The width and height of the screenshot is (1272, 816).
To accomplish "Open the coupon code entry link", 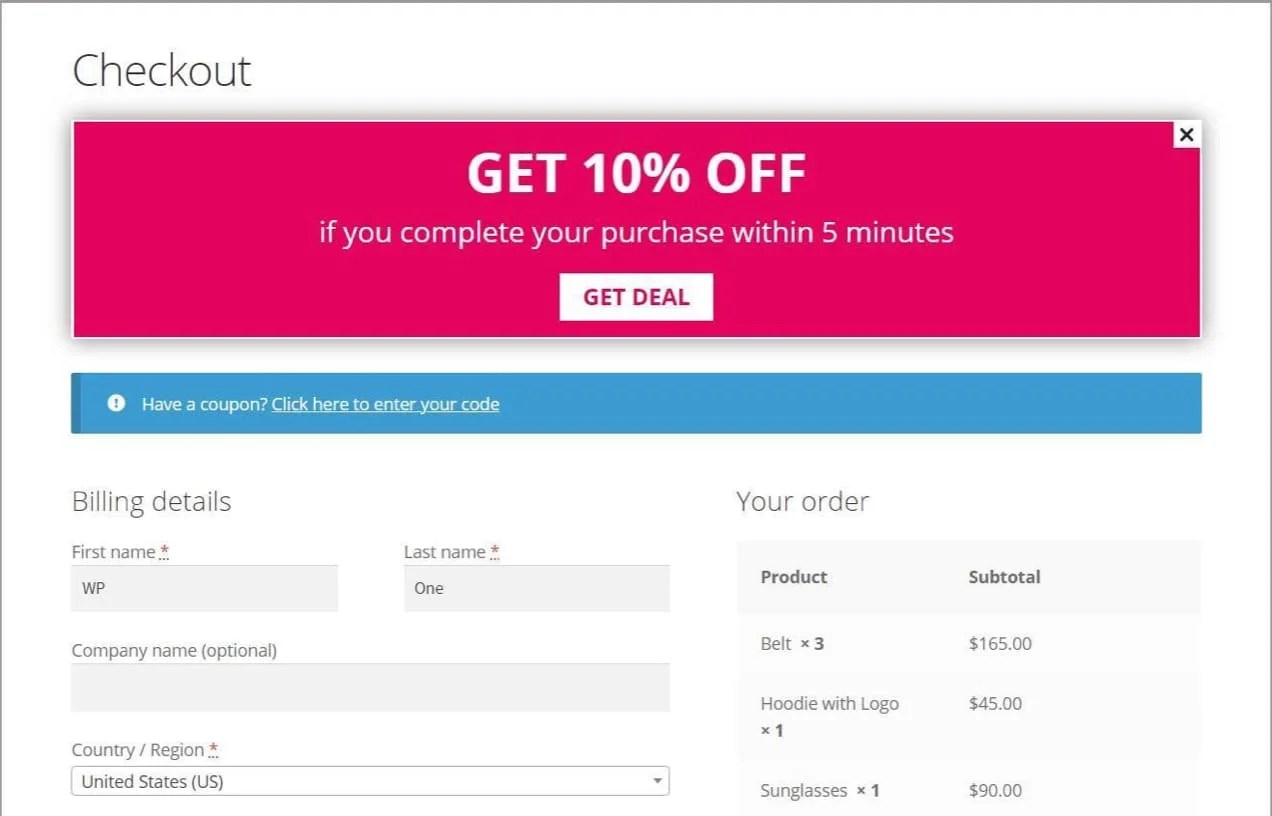I will pos(385,404).
